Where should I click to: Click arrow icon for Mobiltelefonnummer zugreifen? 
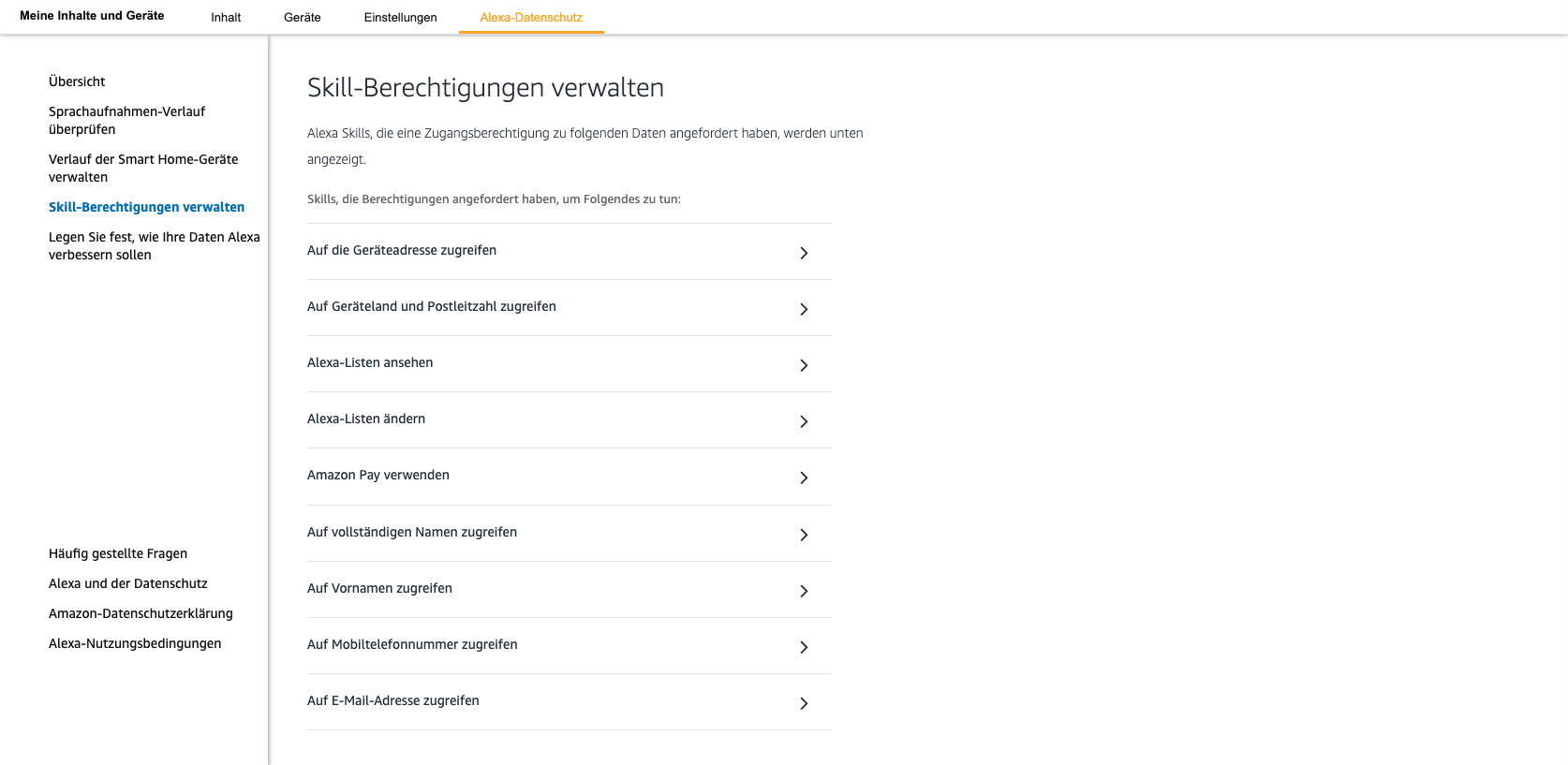[x=804, y=647]
